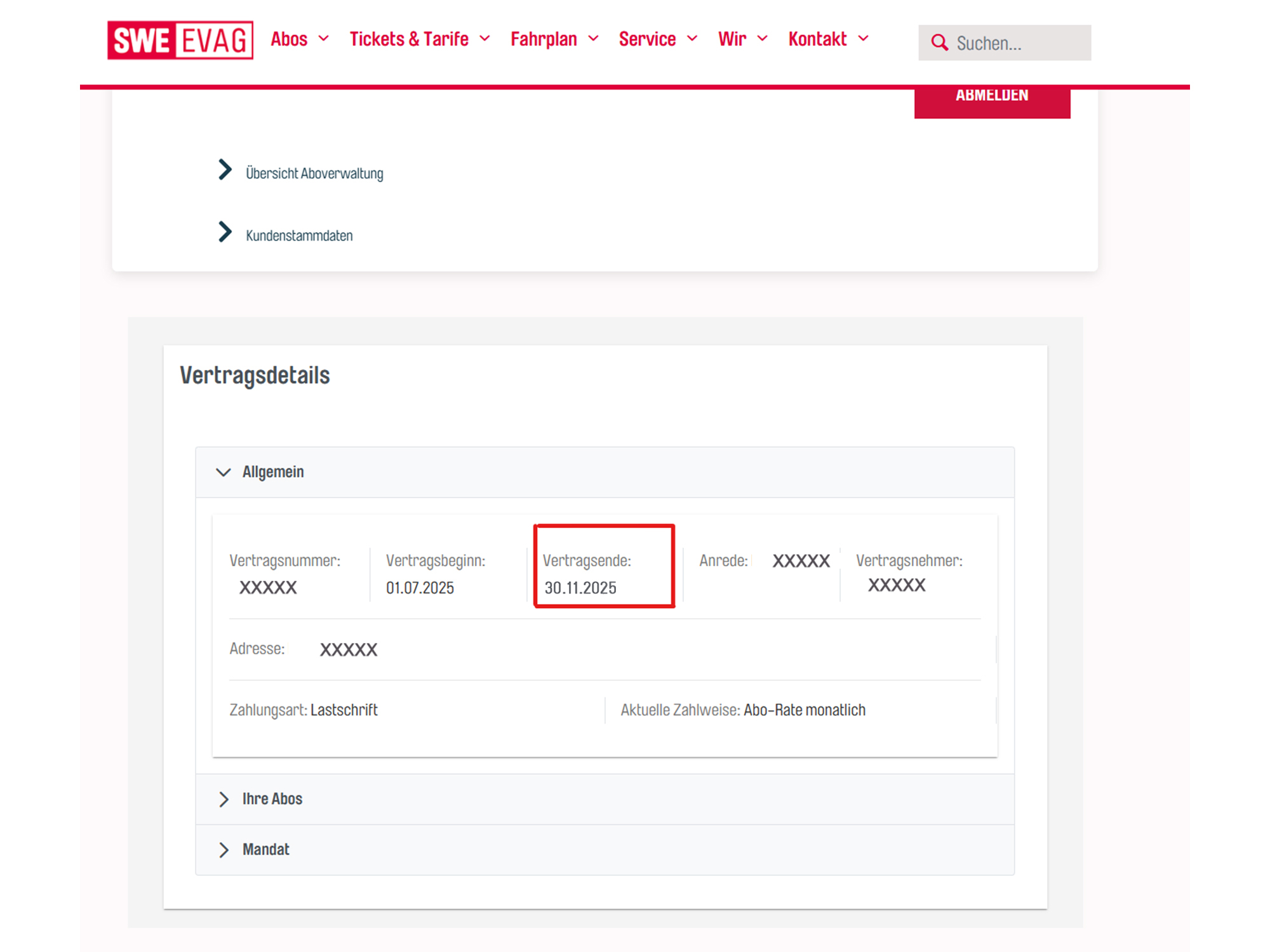Click arrow icon beside Kundenstammdaten
This screenshot has width=1270, height=952.
pos(225,232)
